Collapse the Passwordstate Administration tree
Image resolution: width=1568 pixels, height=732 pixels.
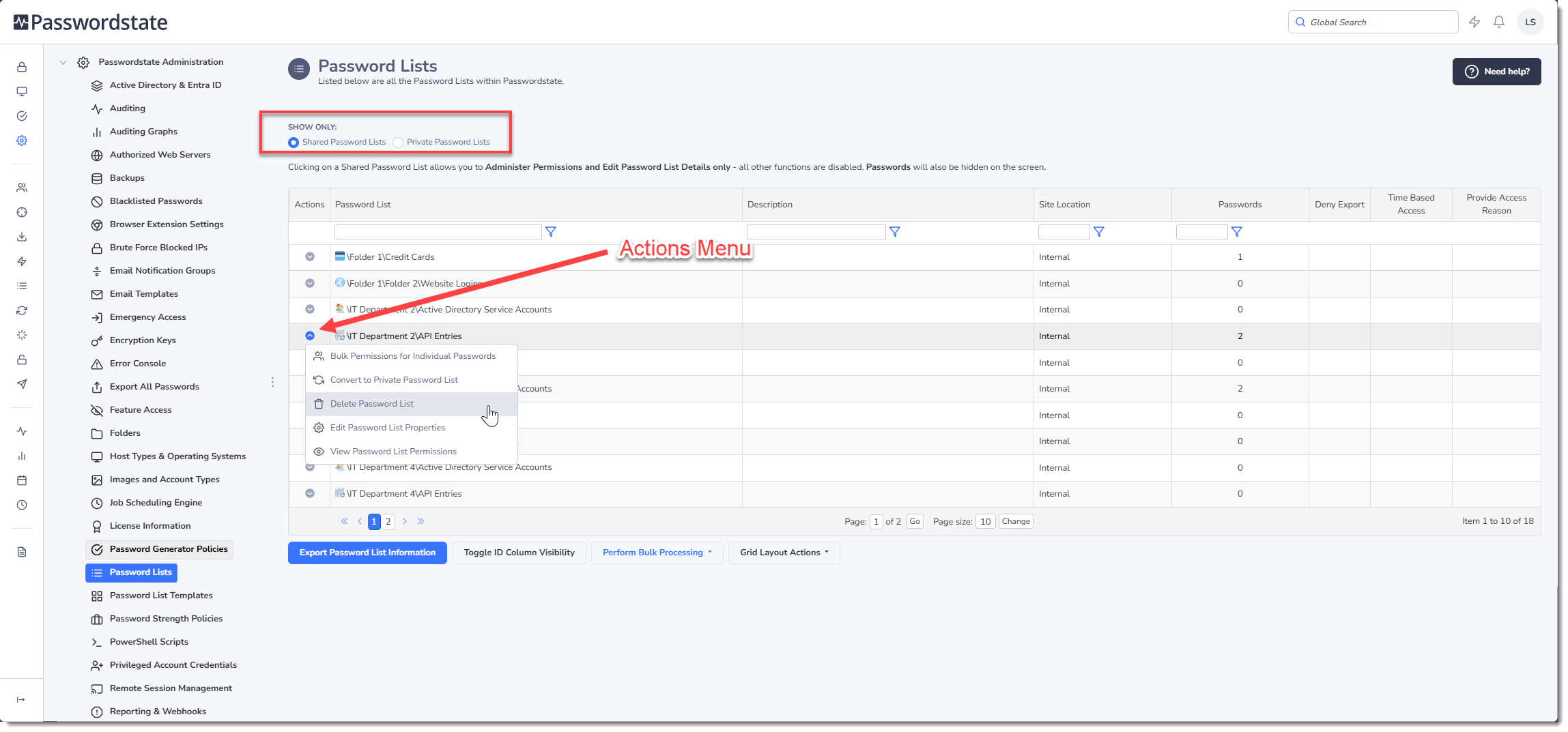(63, 62)
